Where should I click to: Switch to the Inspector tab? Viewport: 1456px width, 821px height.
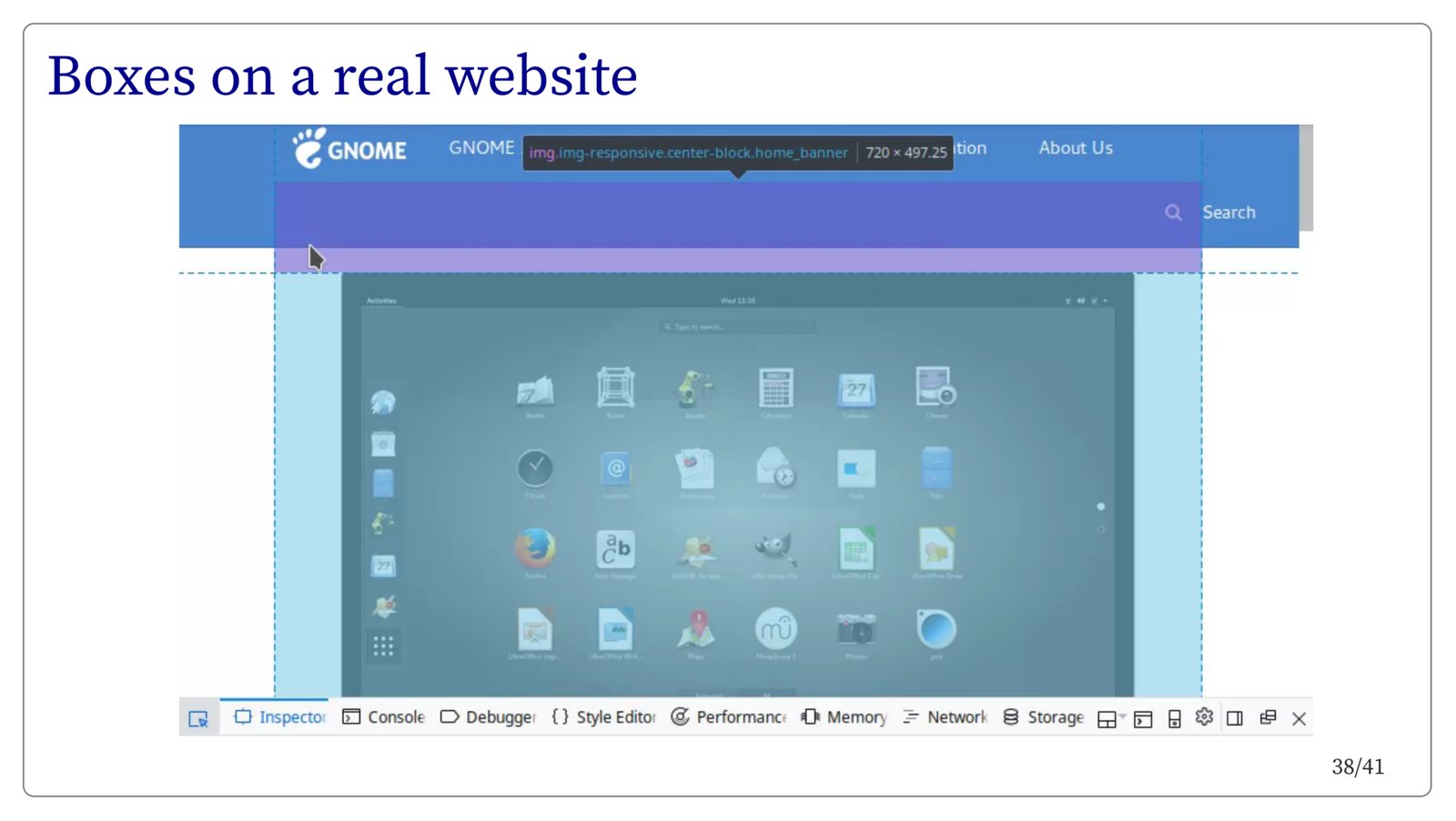280,717
